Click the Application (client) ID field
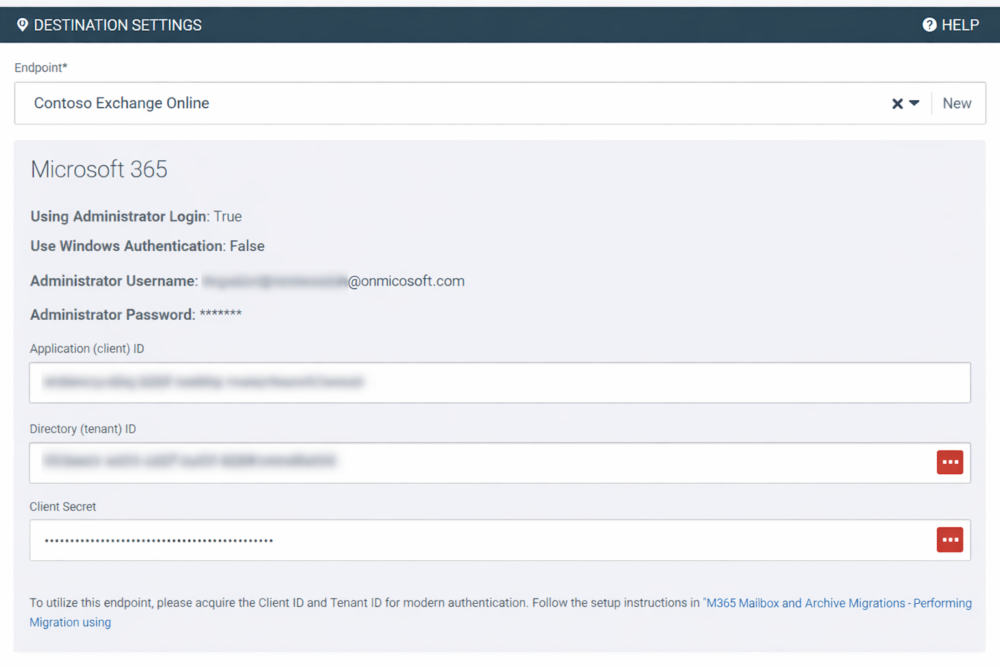The height and width of the screenshot is (667, 1000). coord(500,382)
